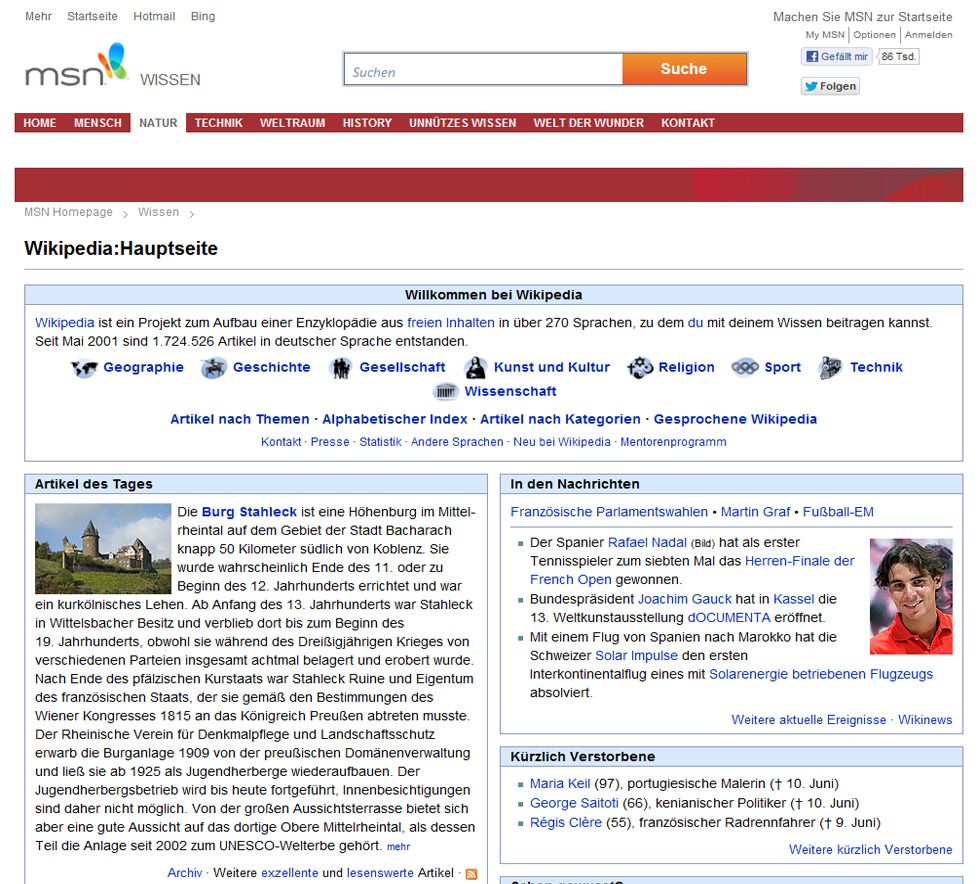Viewport: 978px width, 884px height.
Task: Open the lesenswerte articles link
Action: (380, 873)
